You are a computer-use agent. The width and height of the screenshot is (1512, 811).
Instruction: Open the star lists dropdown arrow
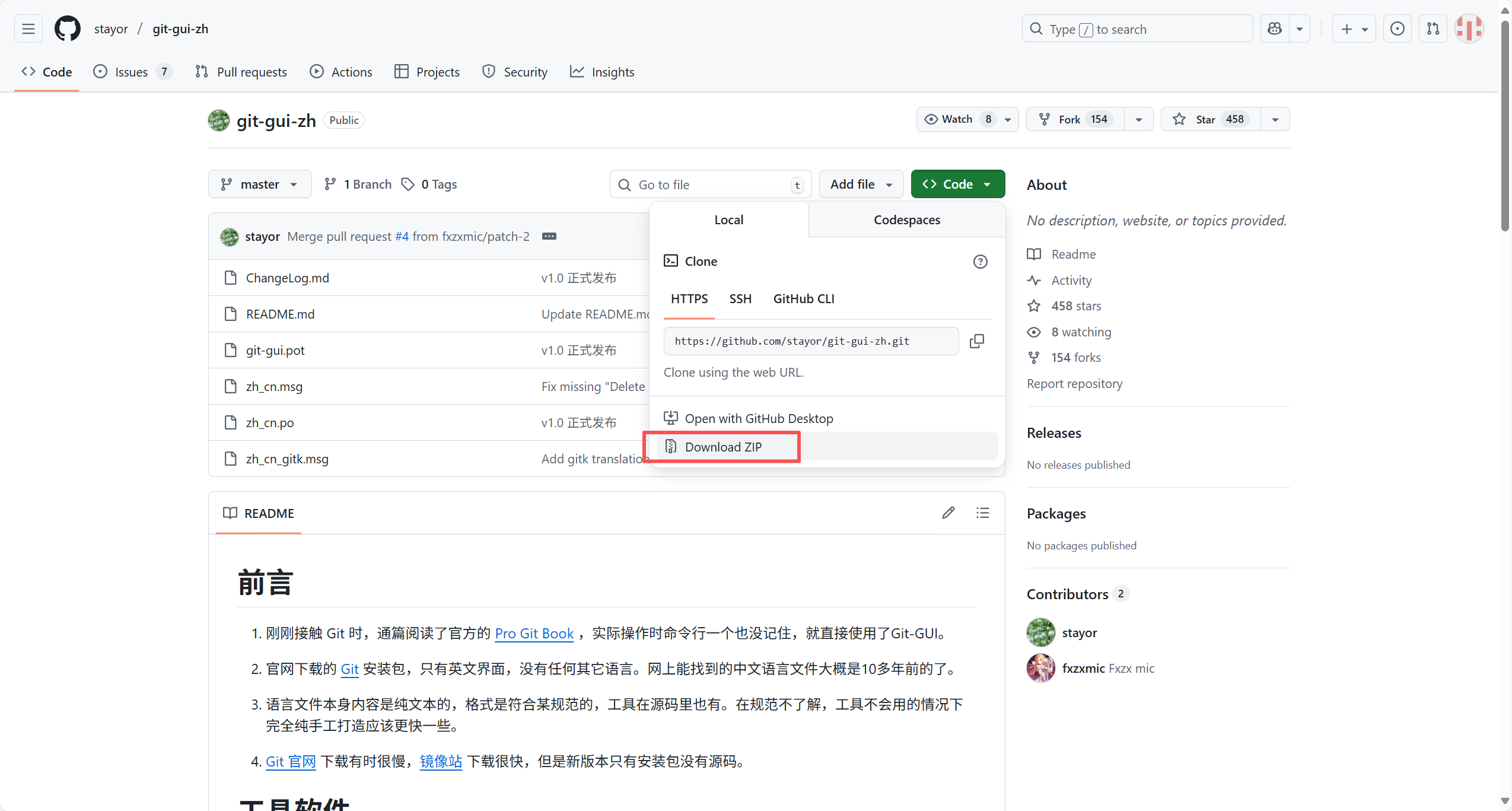(x=1275, y=119)
